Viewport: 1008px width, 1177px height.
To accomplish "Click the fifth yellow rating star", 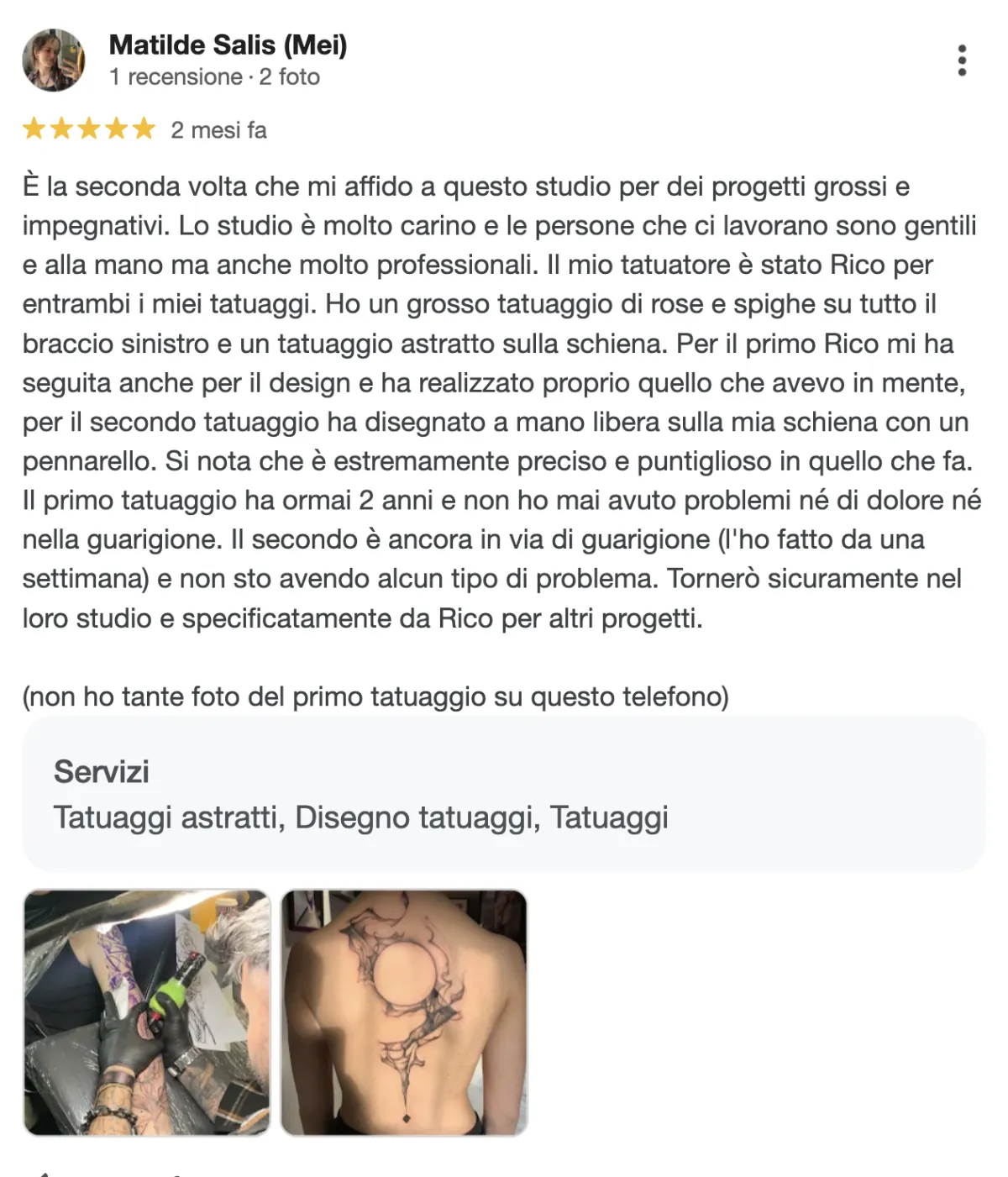I will click(x=144, y=129).
